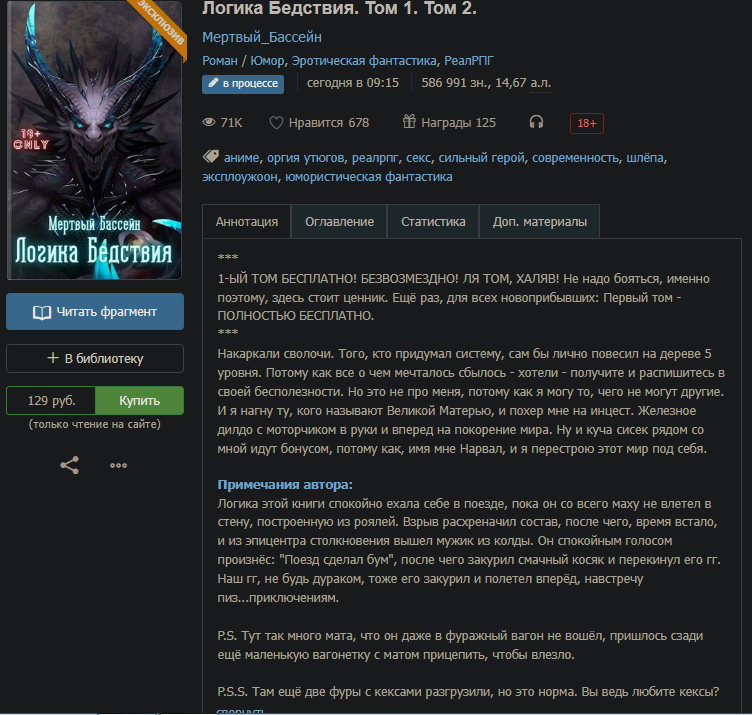Click the реалрпг tag

click(x=375, y=158)
